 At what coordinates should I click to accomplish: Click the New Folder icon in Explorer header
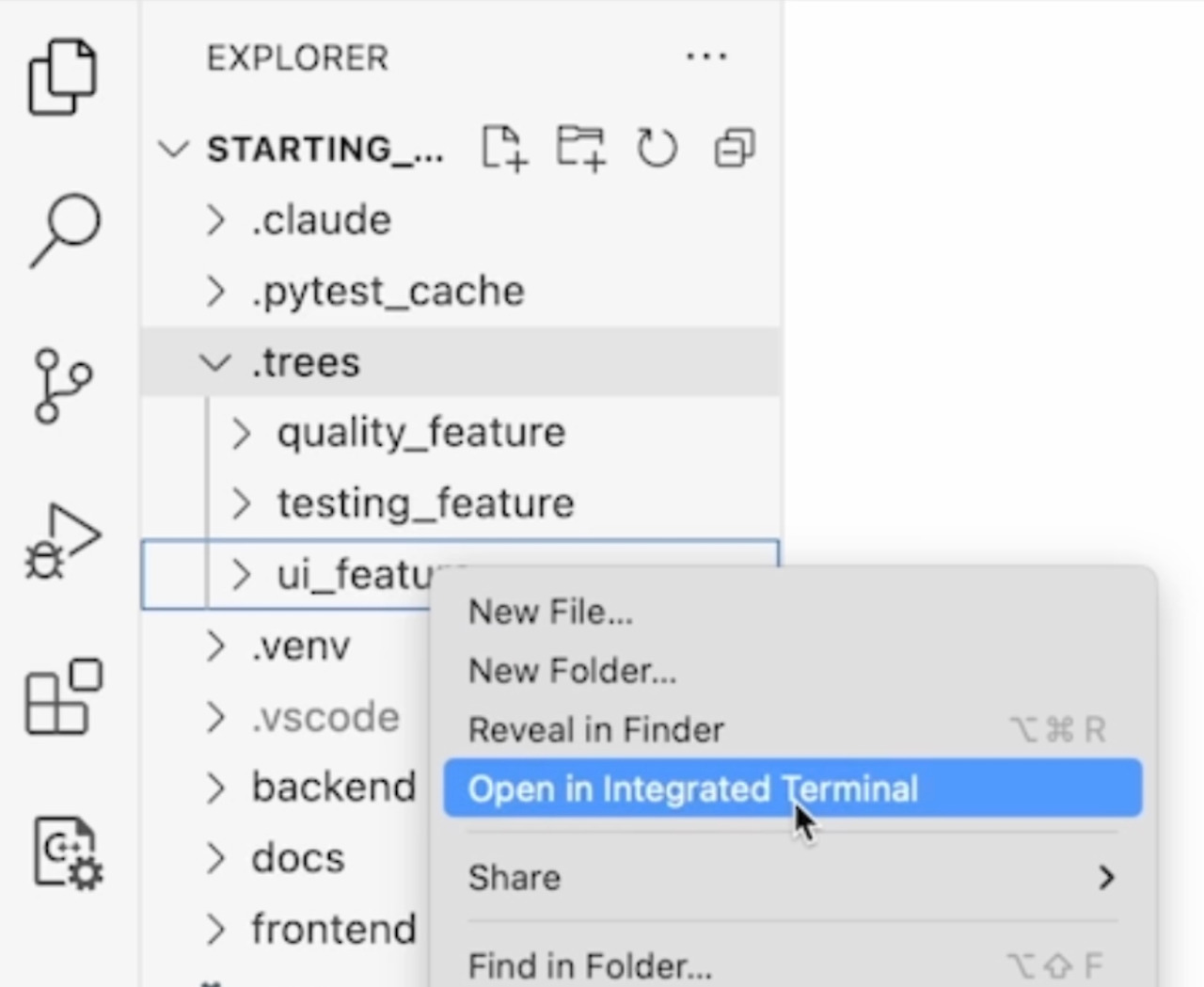580,148
